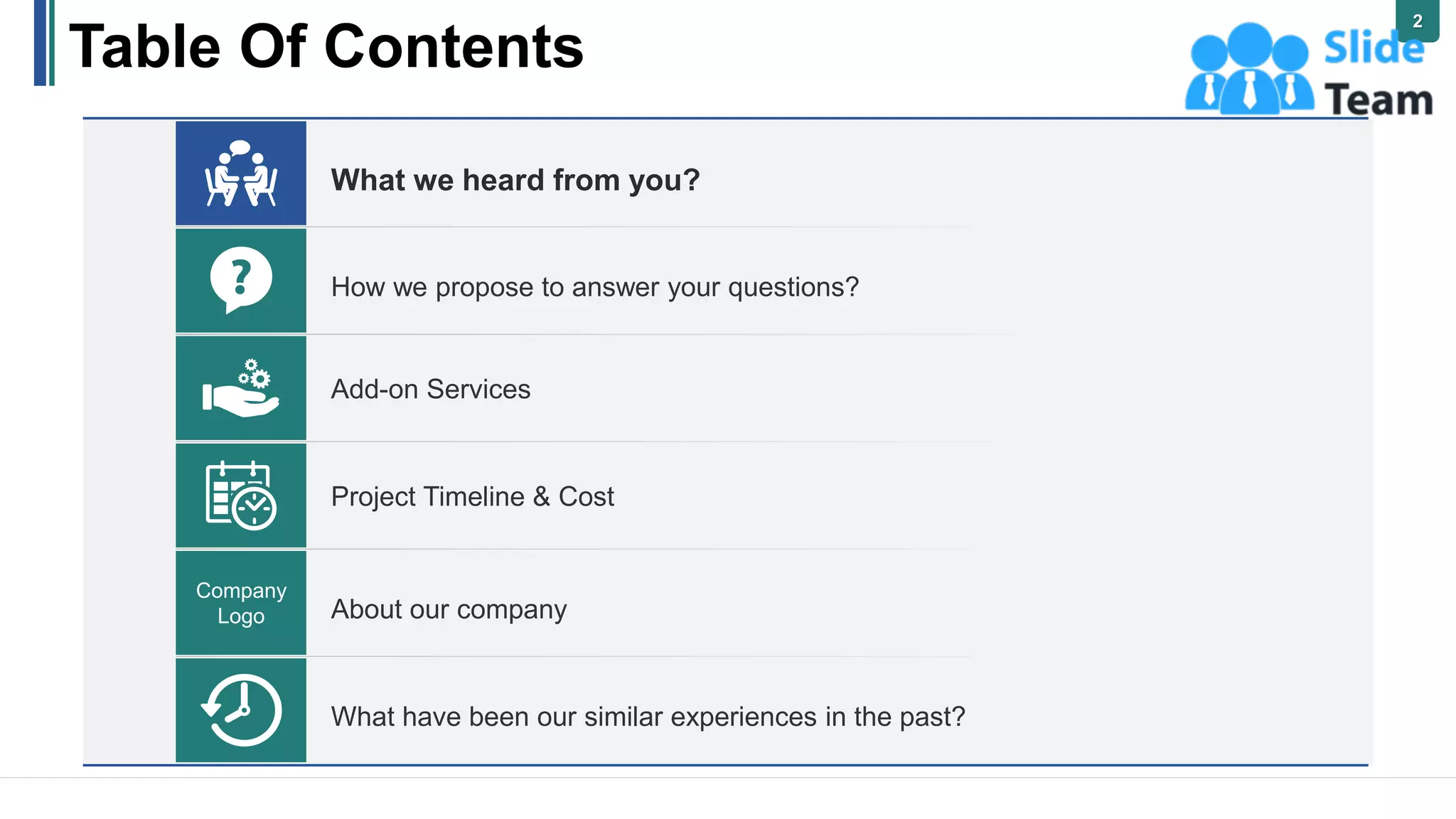The width and height of the screenshot is (1456, 819).
Task: Click the SlideTeam people logo icon
Action: click(1249, 69)
